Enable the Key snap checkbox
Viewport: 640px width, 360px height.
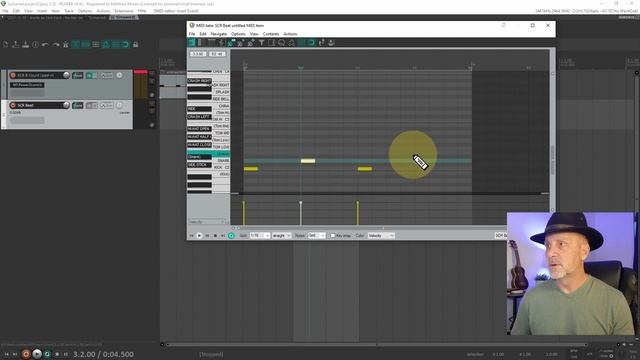click(333, 236)
